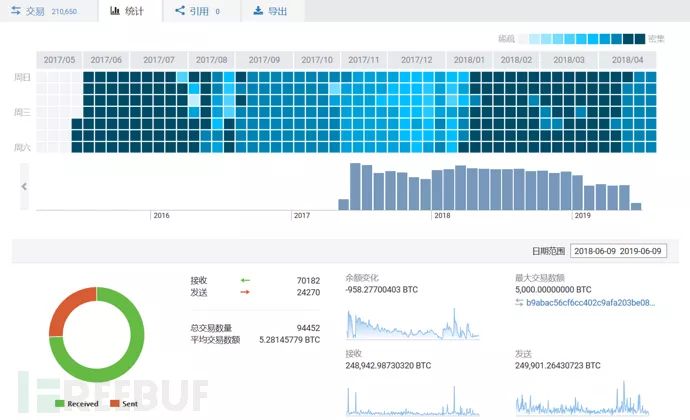690x420 pixels.
Task: Click the 发送 sent amount sparkline
Action: (582, 398)
